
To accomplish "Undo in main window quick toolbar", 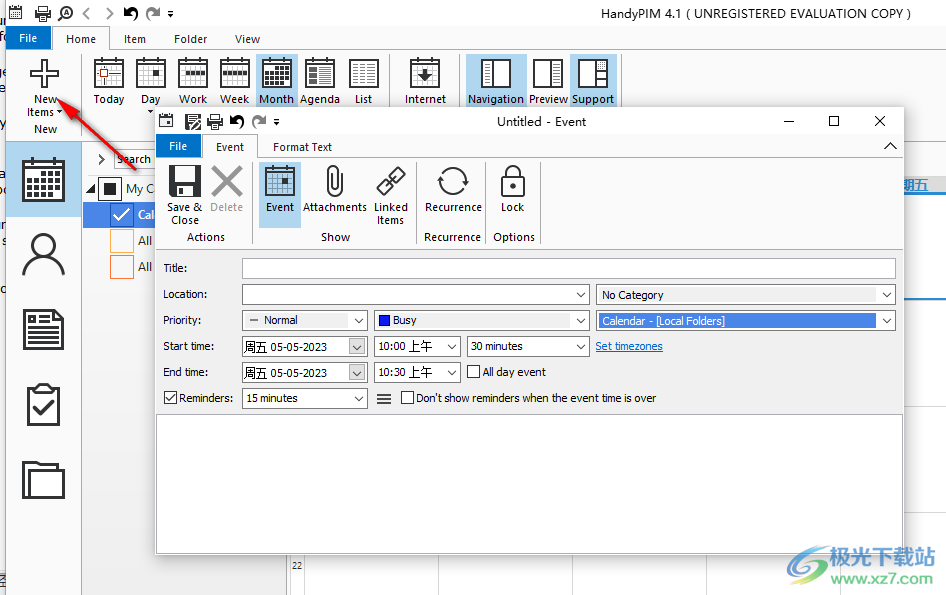I will point(130,13).
